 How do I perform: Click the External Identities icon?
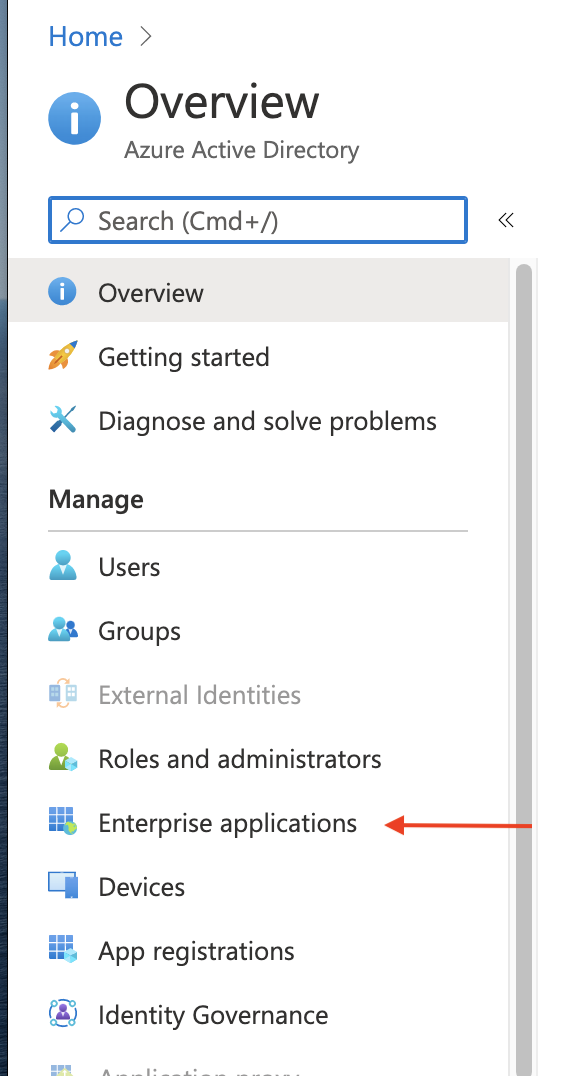62,694
